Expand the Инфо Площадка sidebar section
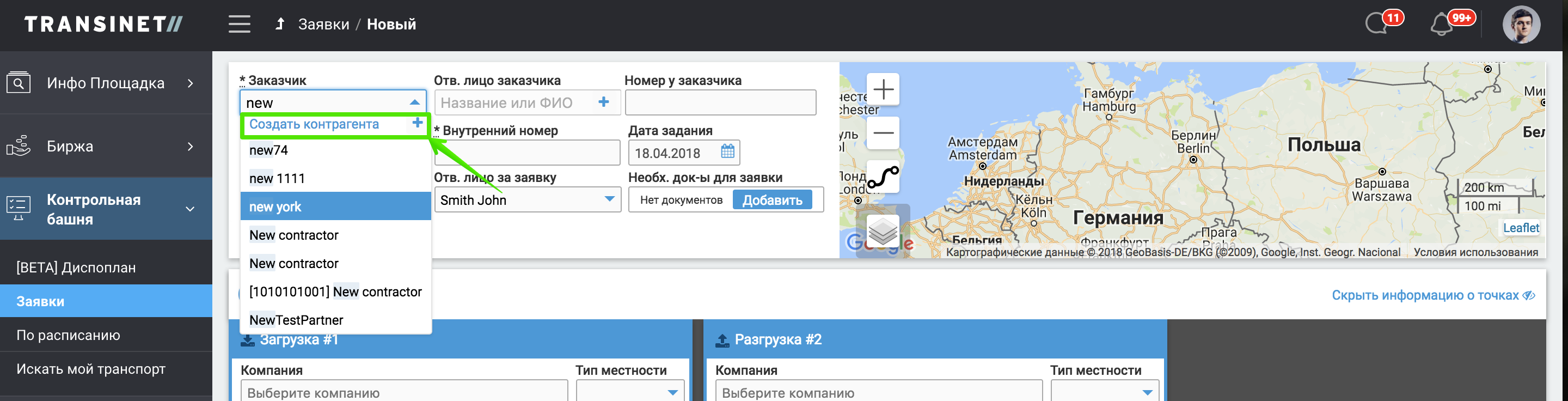This screenshot has width=1568, height=401. coord(106,83)
